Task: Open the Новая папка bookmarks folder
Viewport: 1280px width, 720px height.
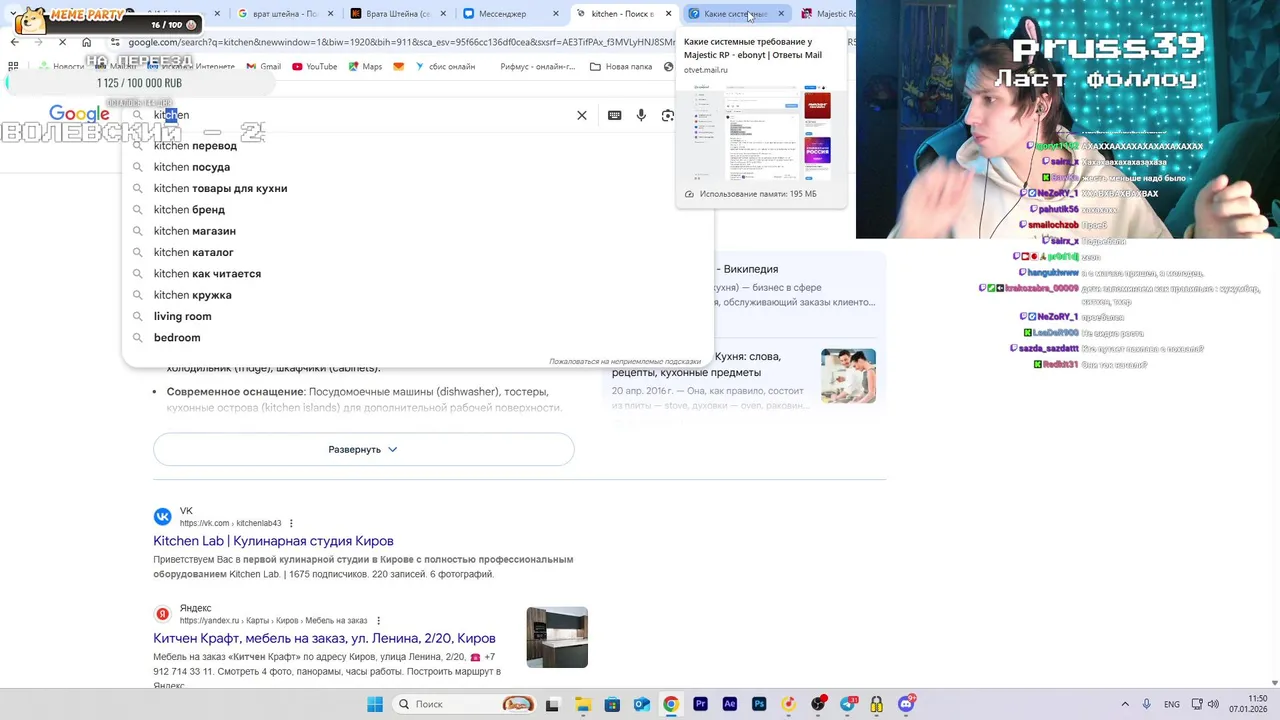Action: (621, 66)
